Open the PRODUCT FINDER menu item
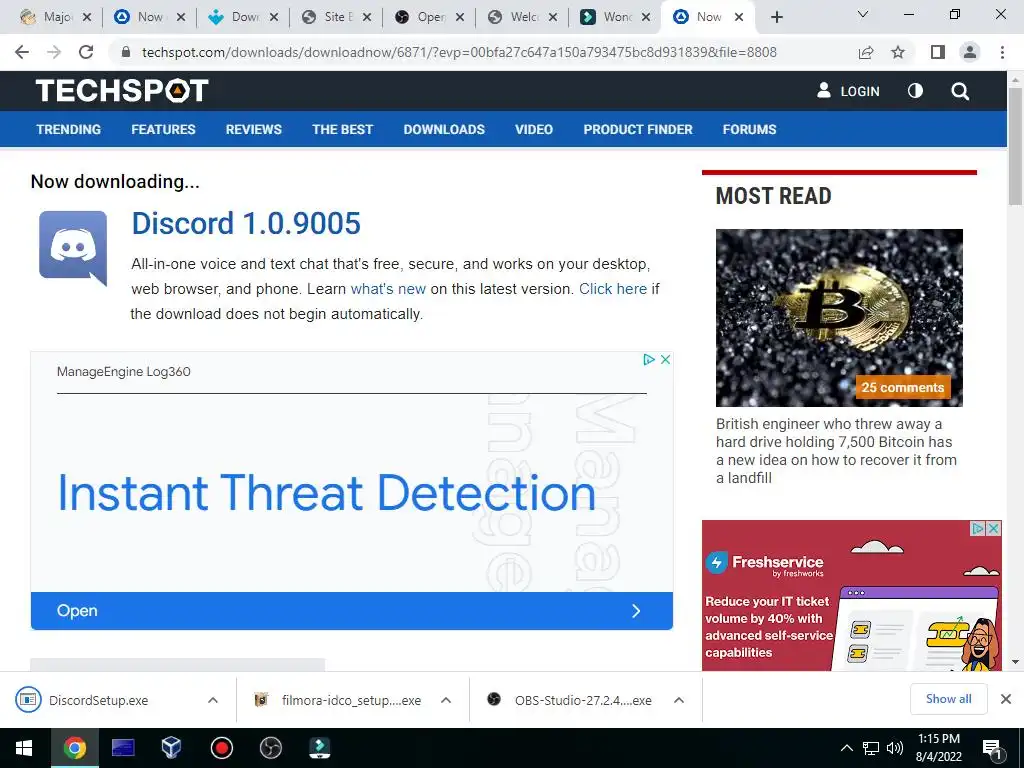 [x=638, y=129]
